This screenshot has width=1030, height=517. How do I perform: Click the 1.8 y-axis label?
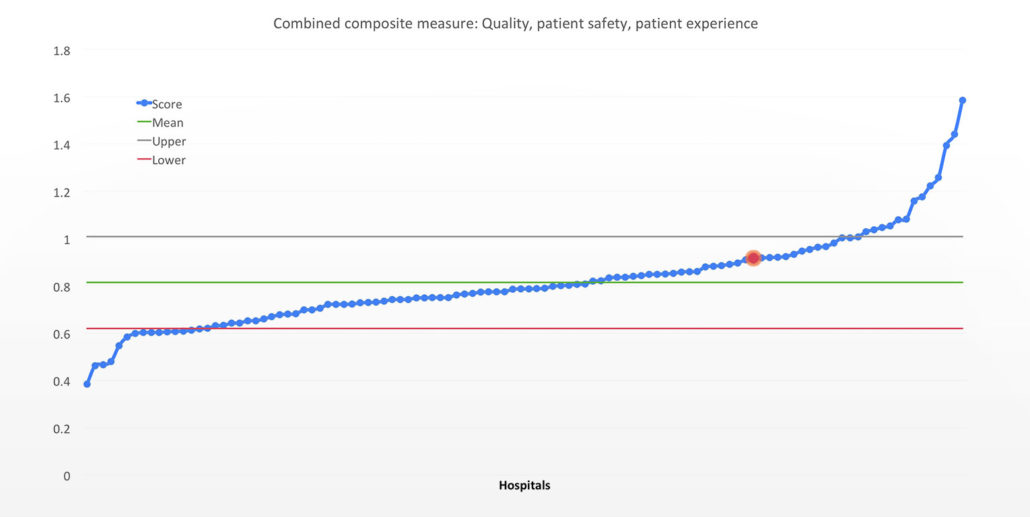(x=62, y=51)
